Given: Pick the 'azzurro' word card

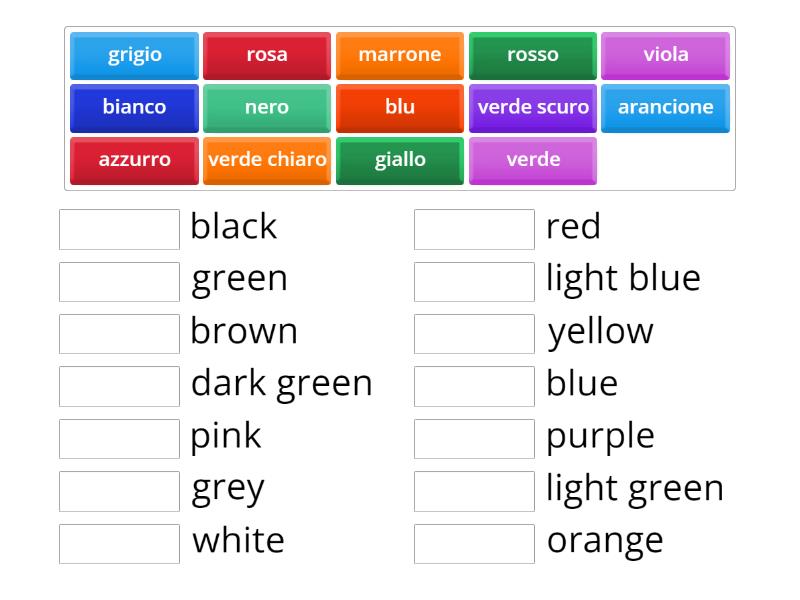Looking at the screenshot, I should click(133, 159).
